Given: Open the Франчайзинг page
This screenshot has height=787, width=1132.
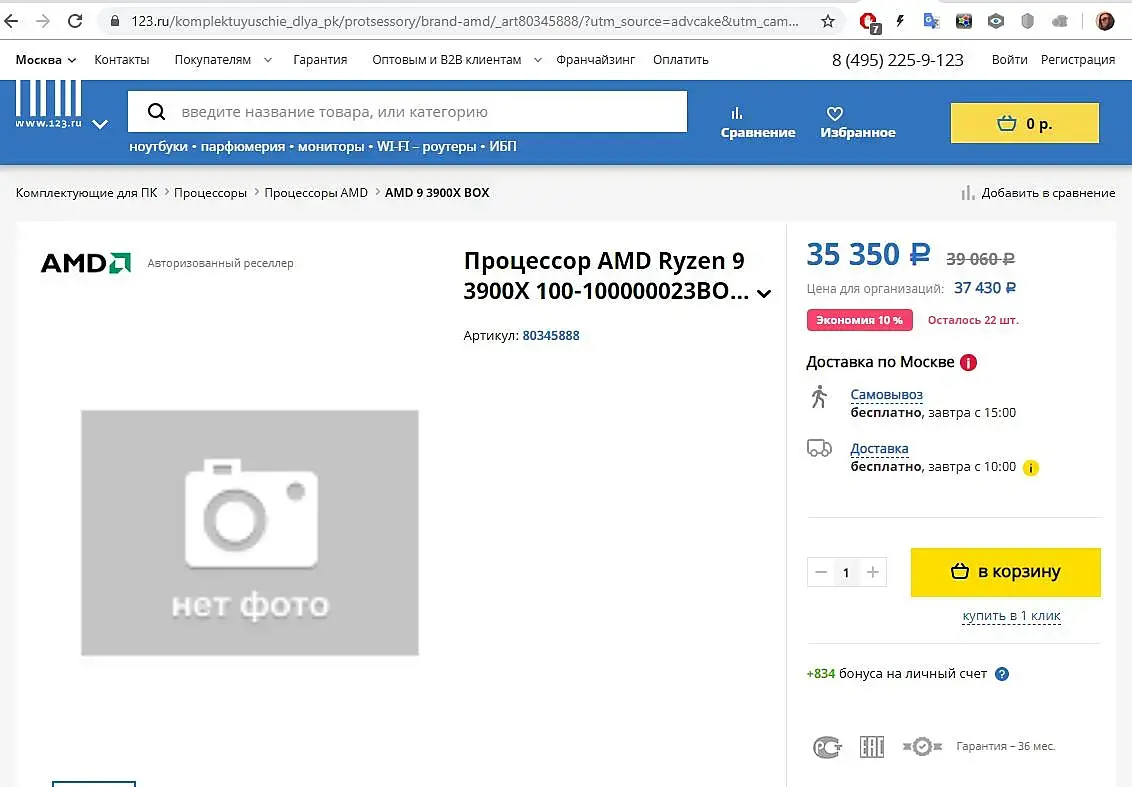Looking at the screenshot, I should 596,60.
